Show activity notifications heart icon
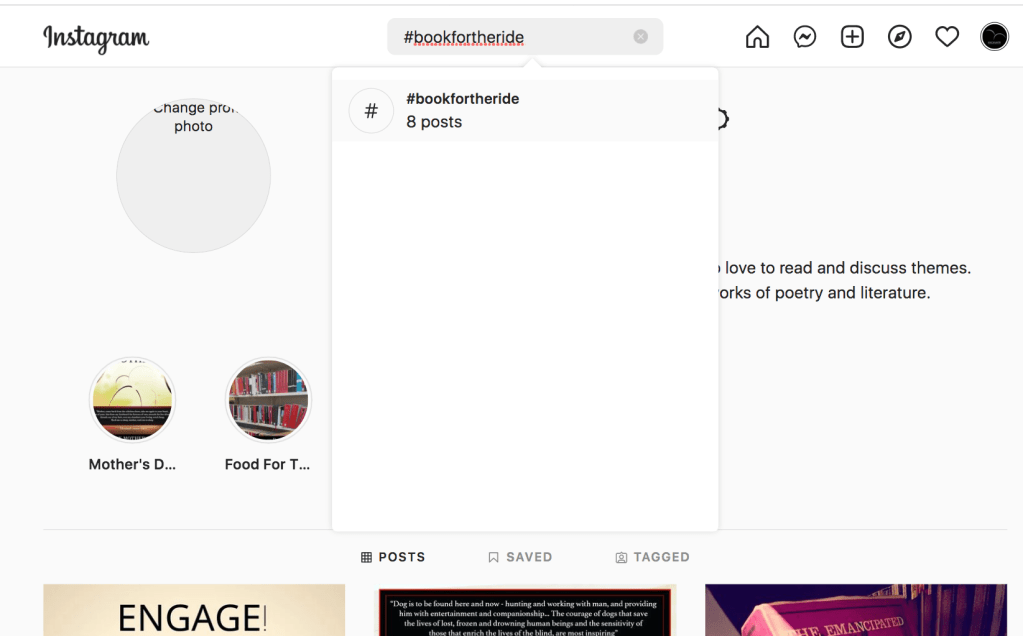The width and height of the screenshot is (1023, 636). (x=947, y=37)
